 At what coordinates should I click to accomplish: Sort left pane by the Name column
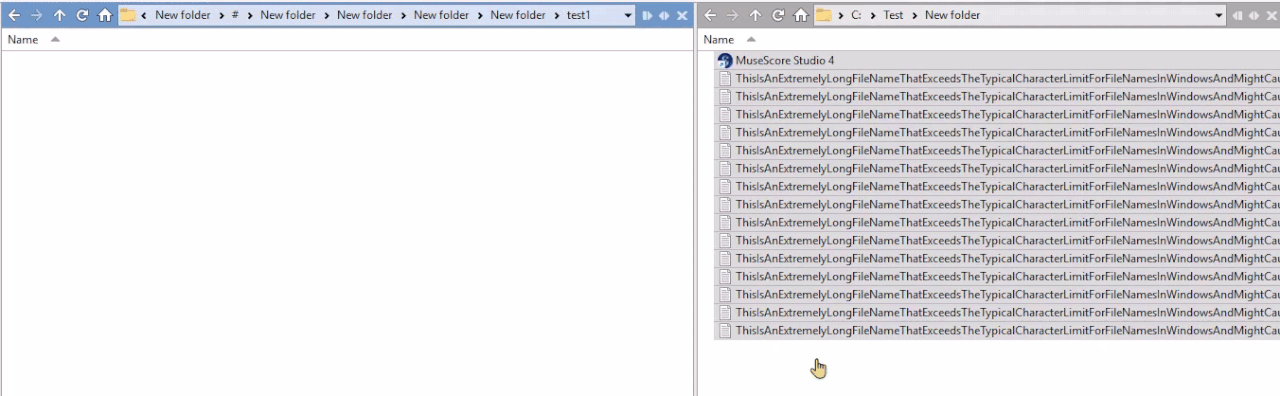pyautogui.click(x=23, y=39)
